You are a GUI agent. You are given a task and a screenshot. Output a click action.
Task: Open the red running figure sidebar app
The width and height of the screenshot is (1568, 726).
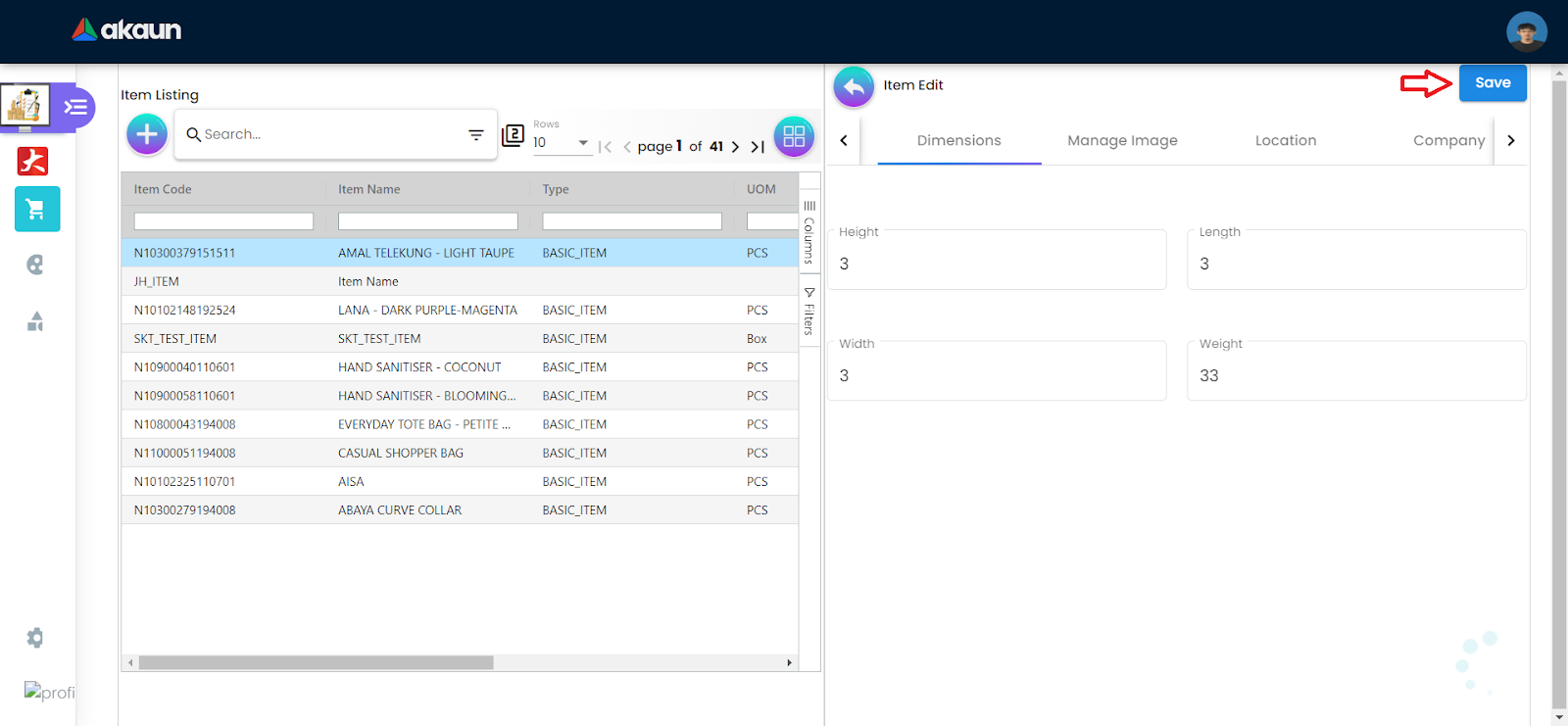33,161
